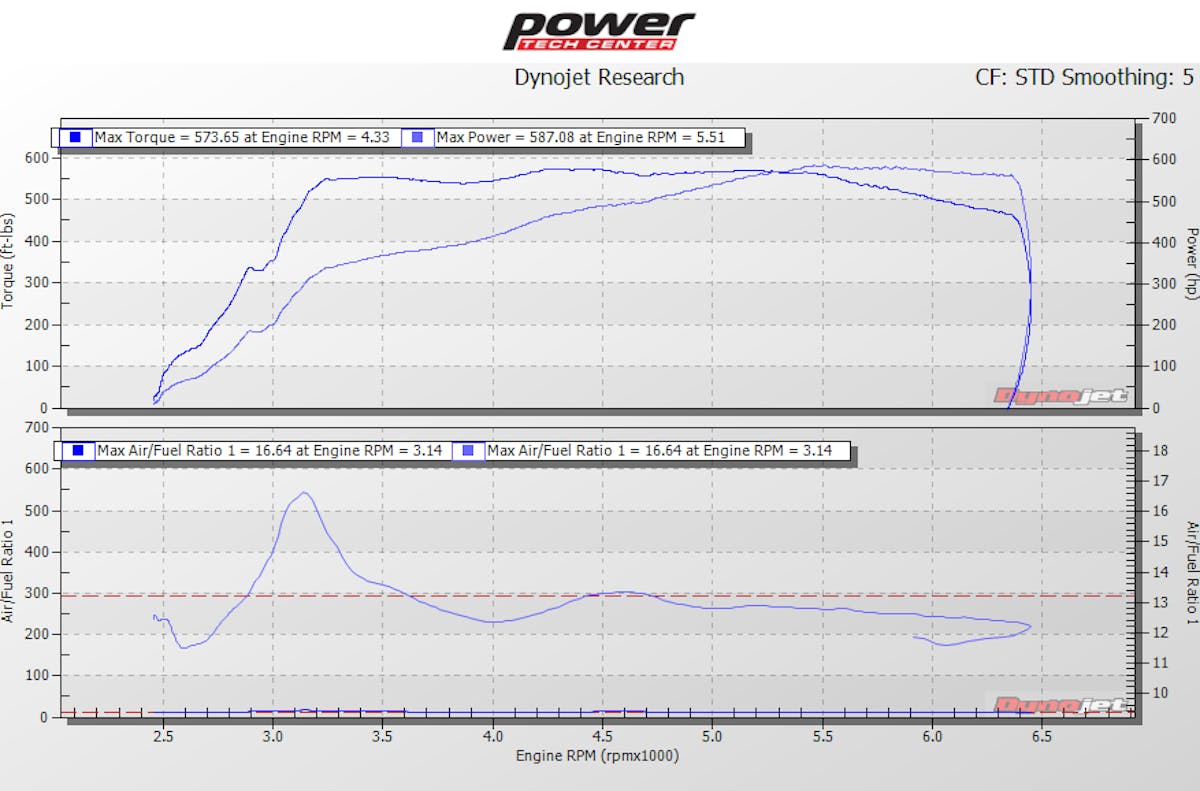Select the Max Torque = 573.65 legend label

click(x=242, y=137)
